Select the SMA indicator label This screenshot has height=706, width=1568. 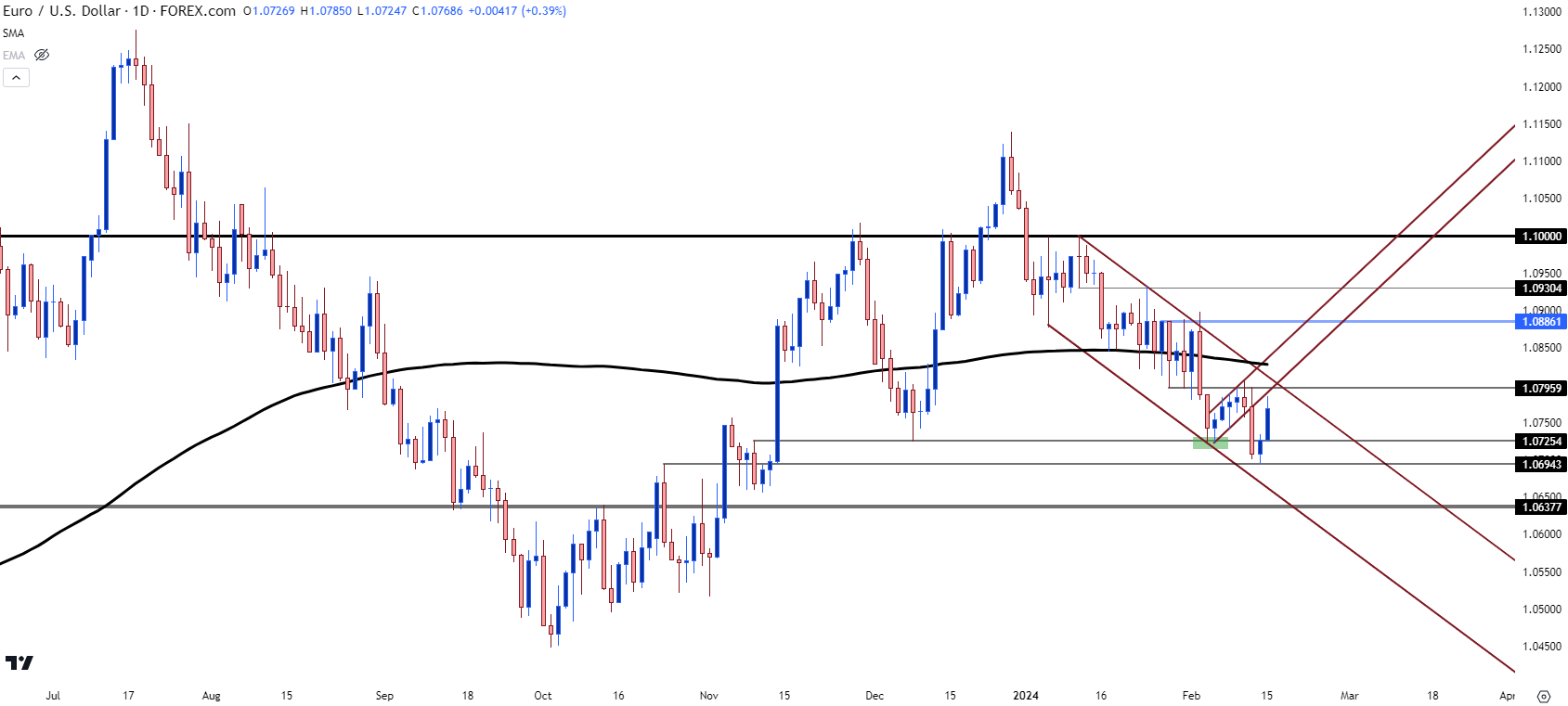pos(13,33)
